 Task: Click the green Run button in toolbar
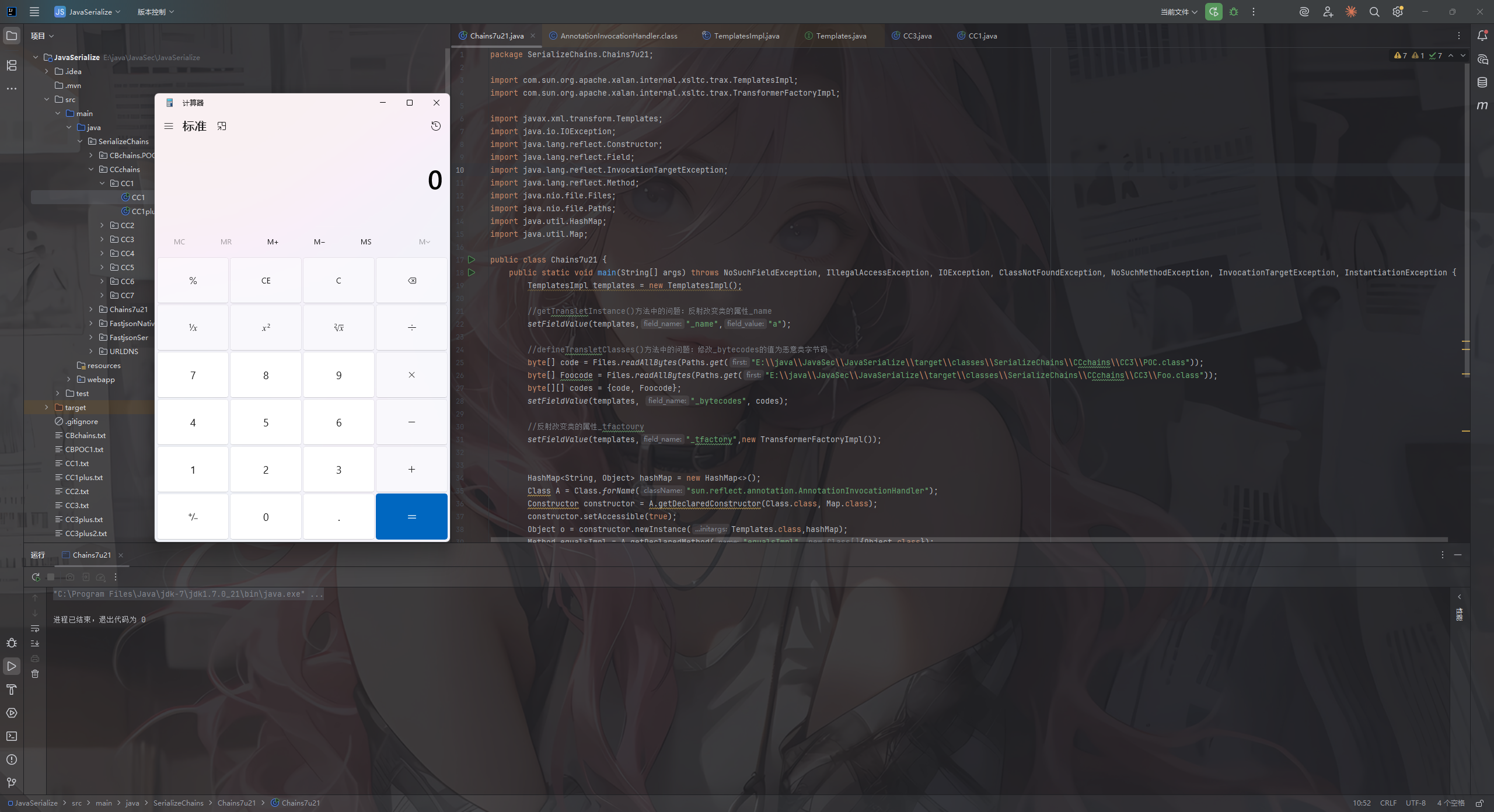(x=1214, y=12)
